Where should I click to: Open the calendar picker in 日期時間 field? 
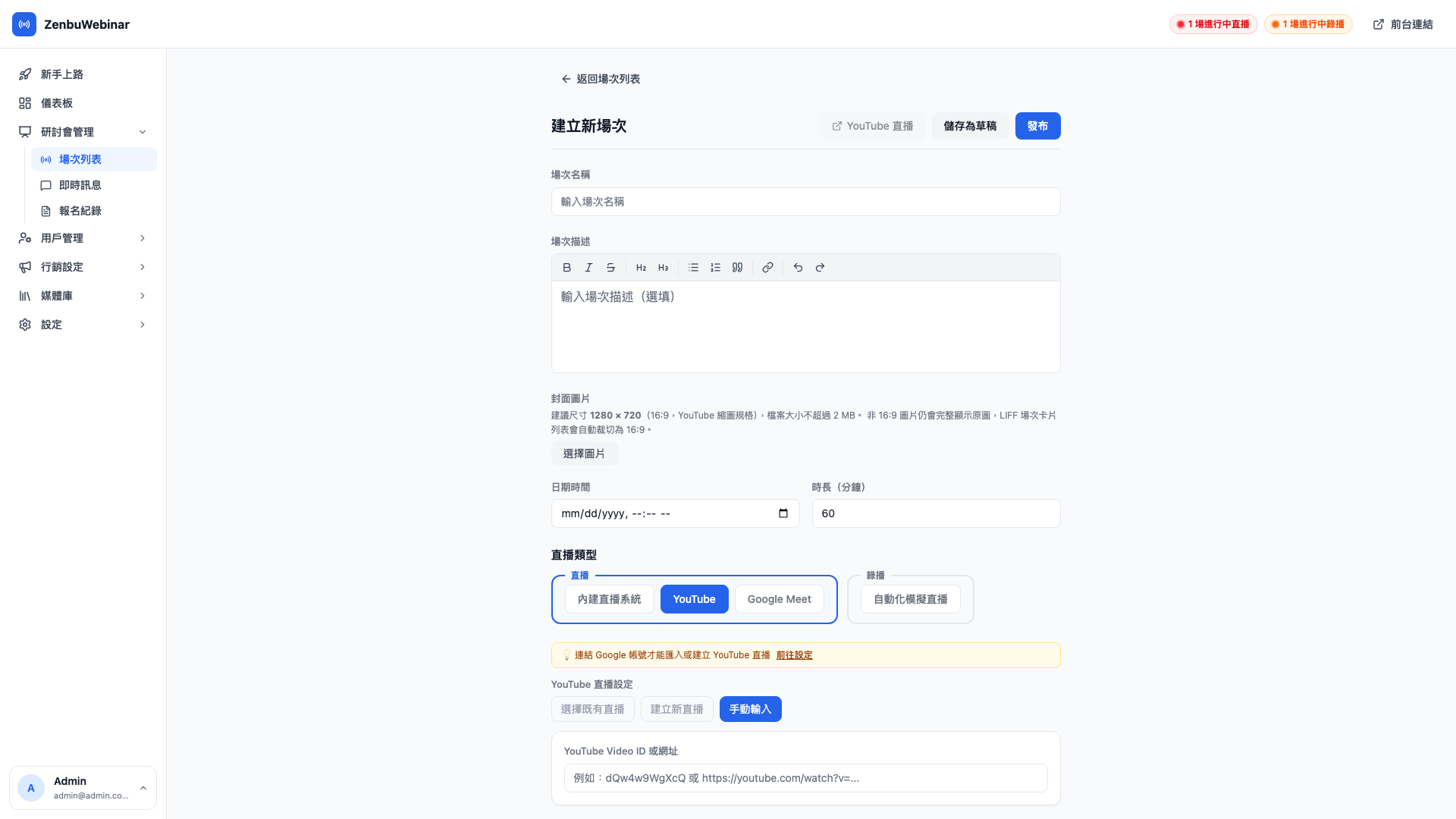coord(783,513)
